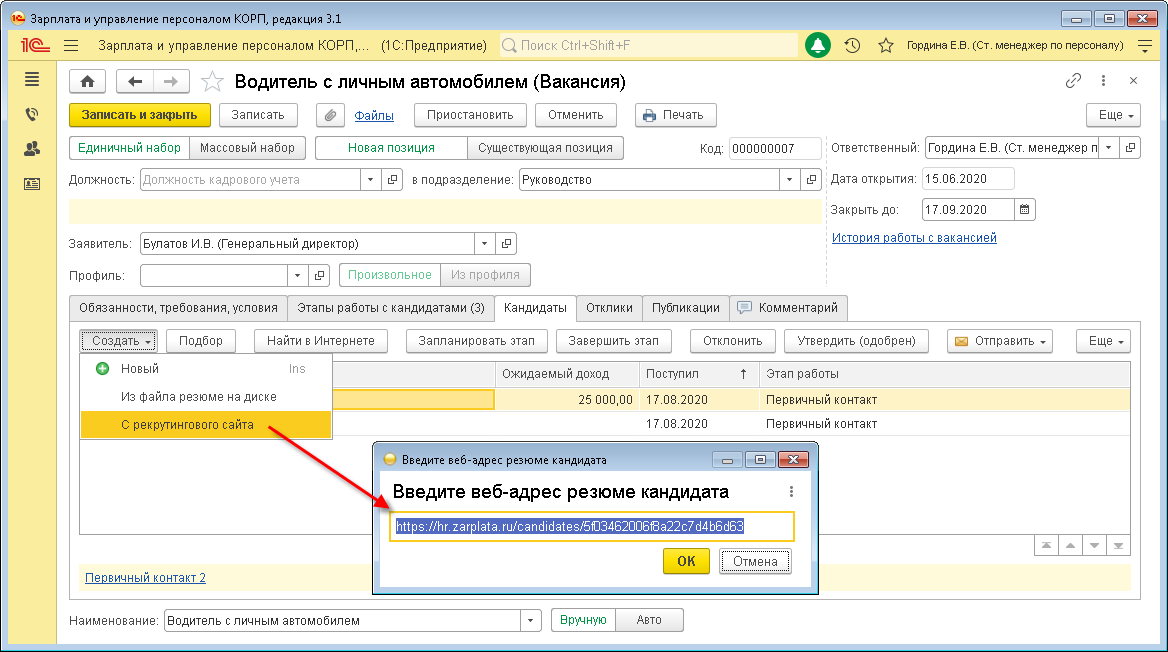Open the dialog's vertical dots menu
Screen dimensions: 1168x652
tap(791, 492)
